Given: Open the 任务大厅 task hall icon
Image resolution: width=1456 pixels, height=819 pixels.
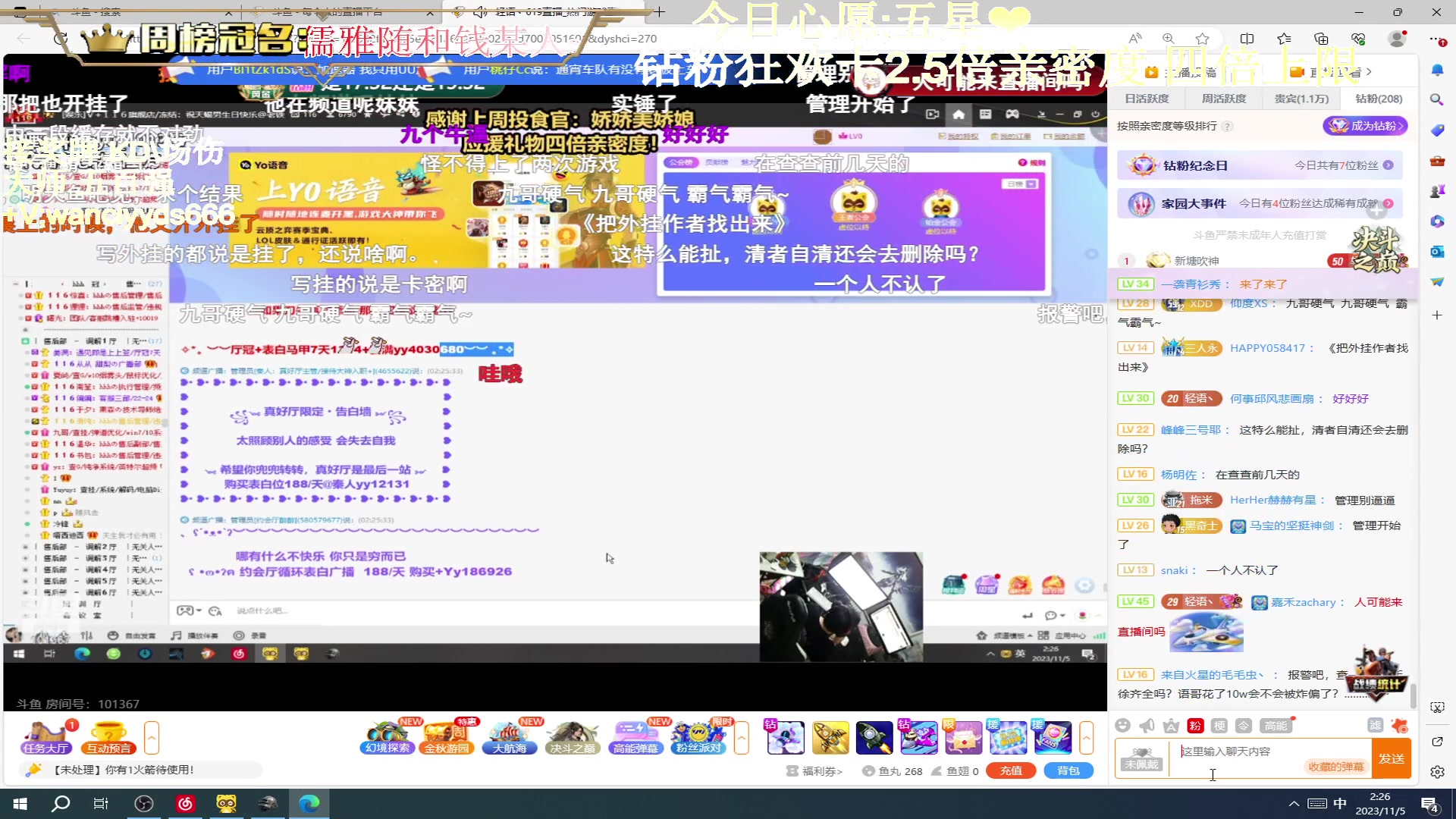Looking at the screenshot, I should [x=46, y=737].
